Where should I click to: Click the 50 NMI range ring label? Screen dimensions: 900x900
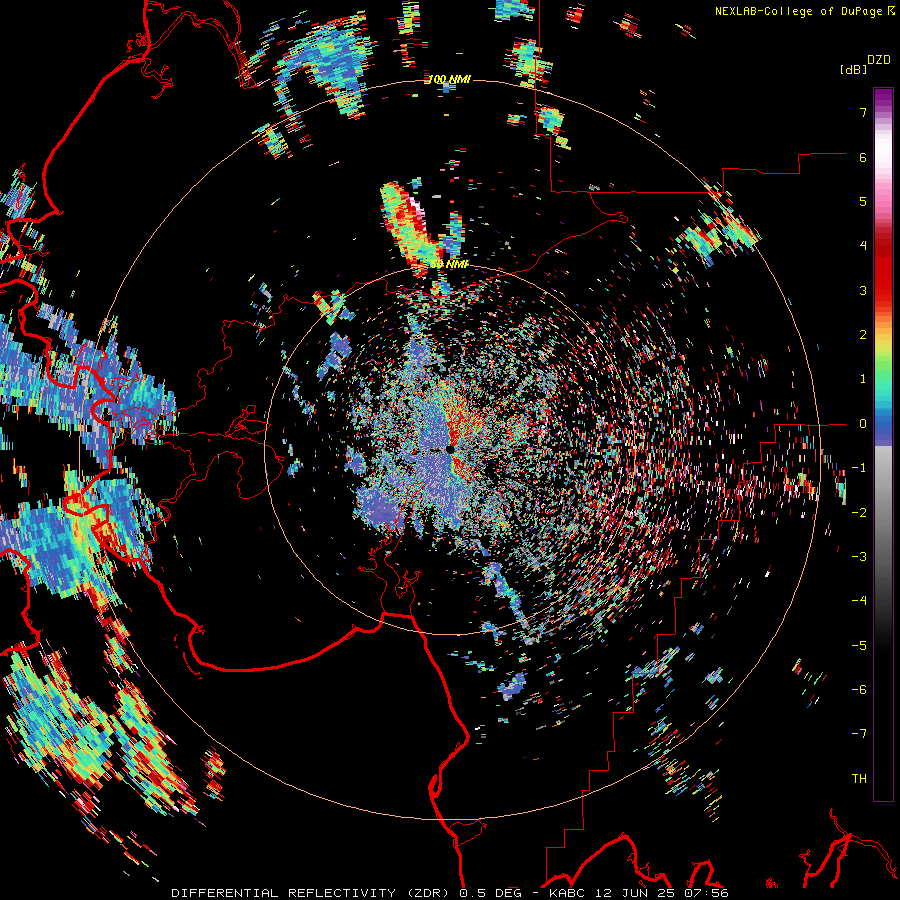[449, 264]
